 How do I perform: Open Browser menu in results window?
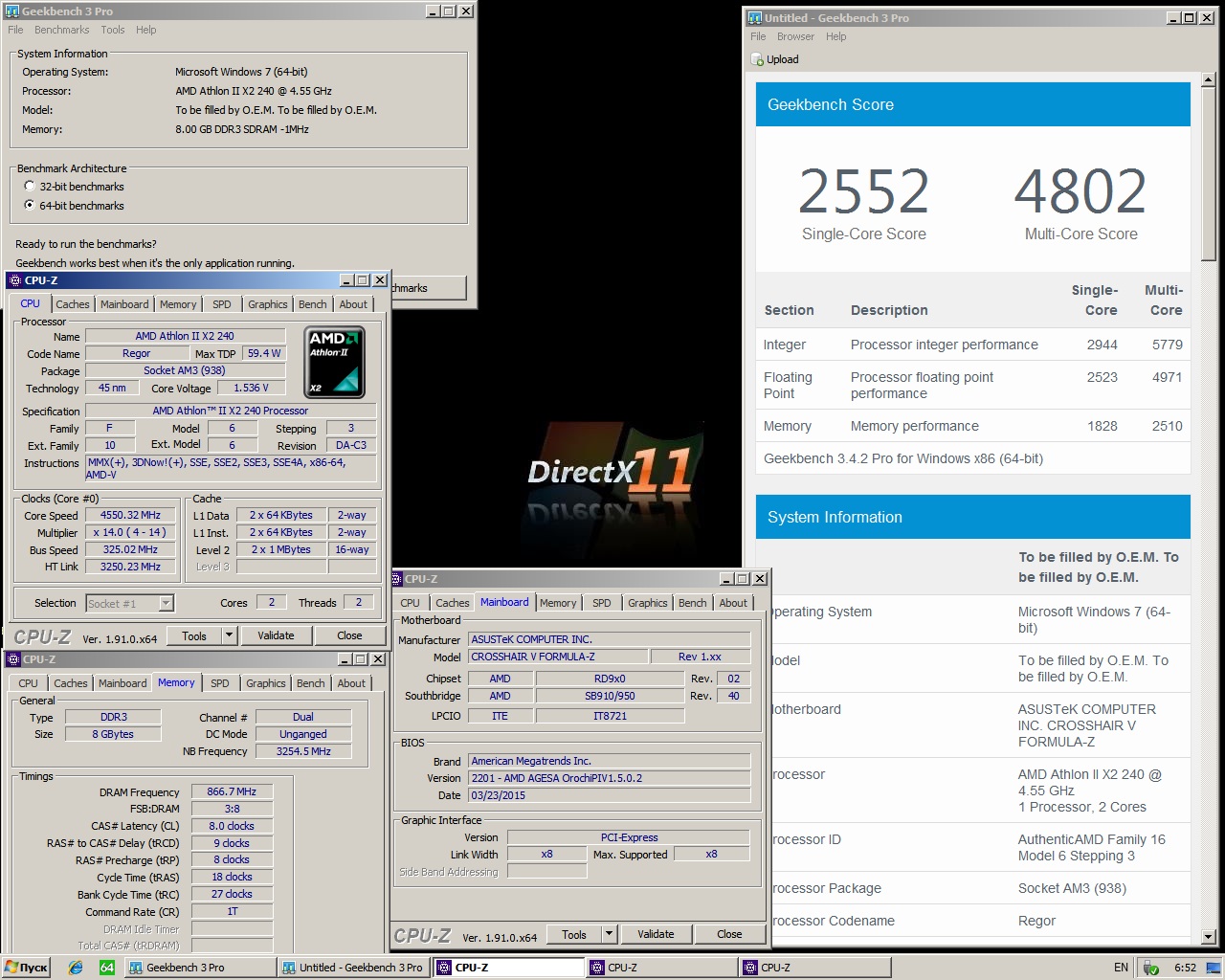point(795,36)
